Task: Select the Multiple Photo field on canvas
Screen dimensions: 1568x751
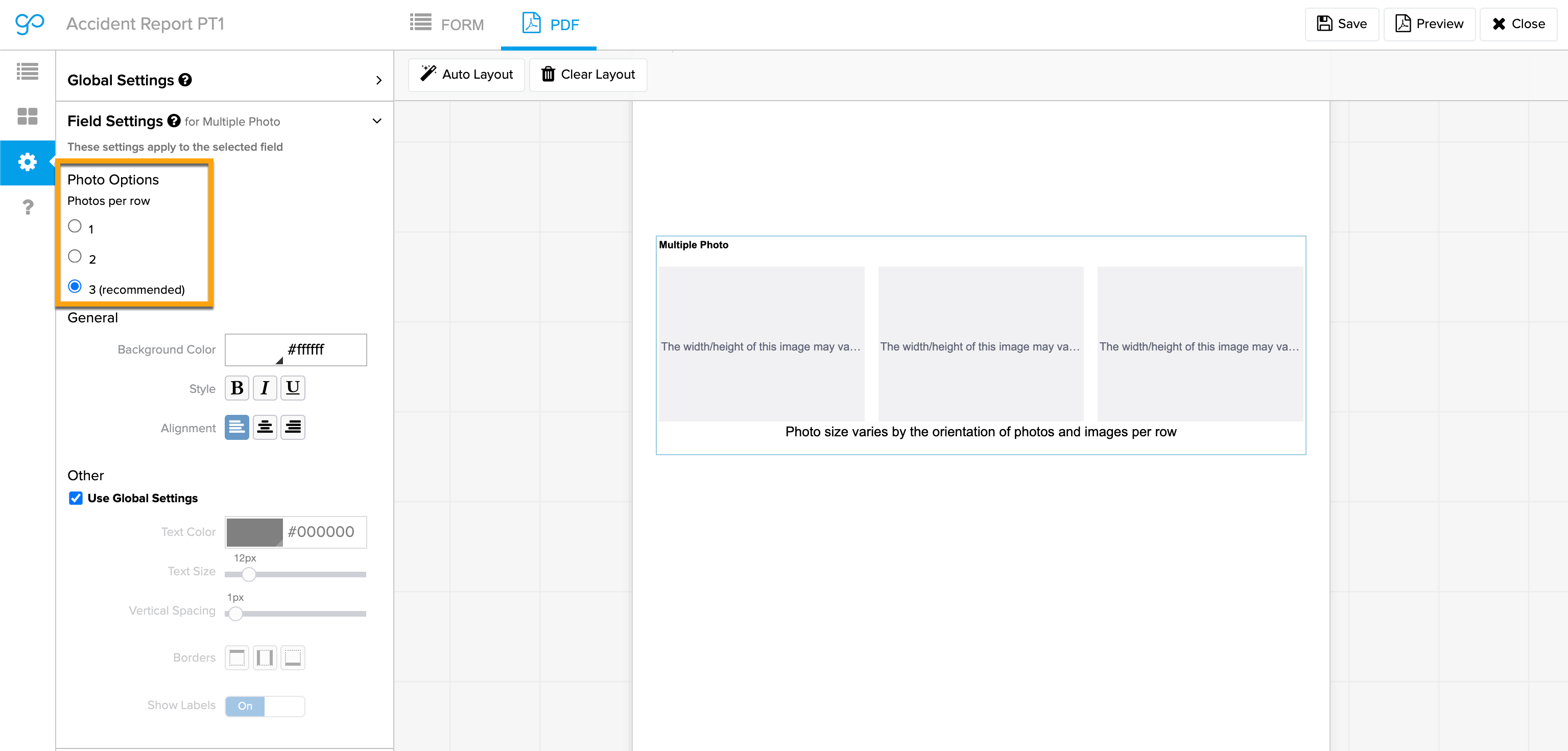Action: pyautogui.click(x=981, y=345)
